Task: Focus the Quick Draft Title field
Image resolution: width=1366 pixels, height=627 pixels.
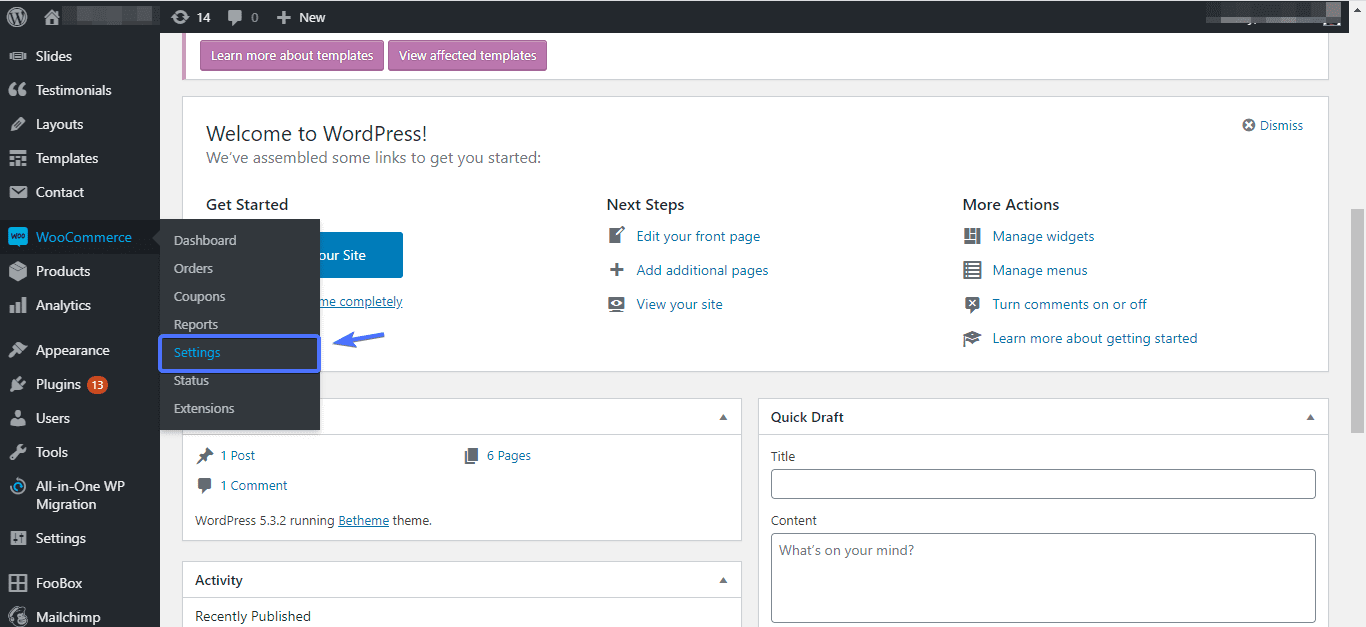Action: 1043,484
